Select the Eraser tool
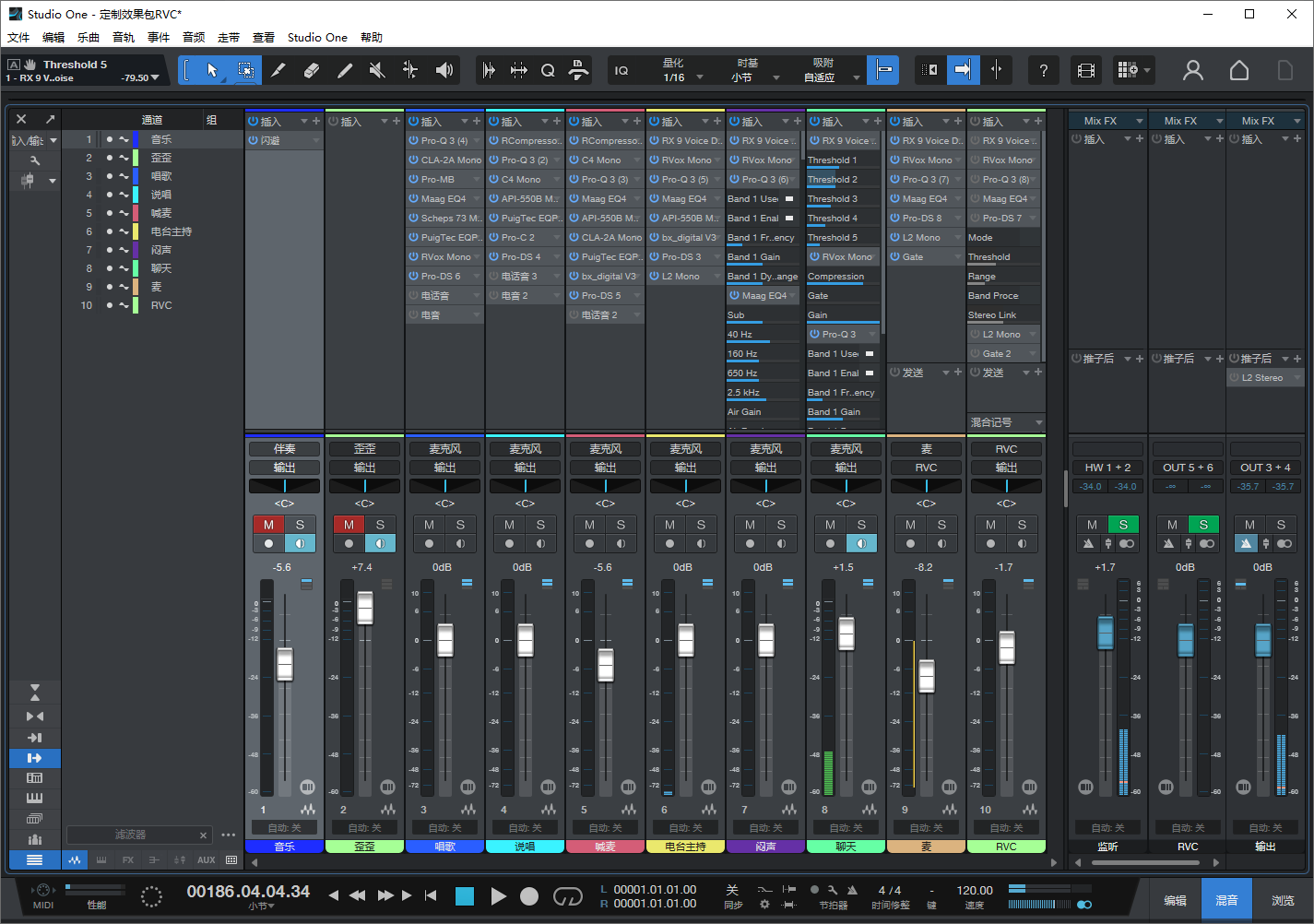Viewport: 1314px width, 924px height. point(311,70)
